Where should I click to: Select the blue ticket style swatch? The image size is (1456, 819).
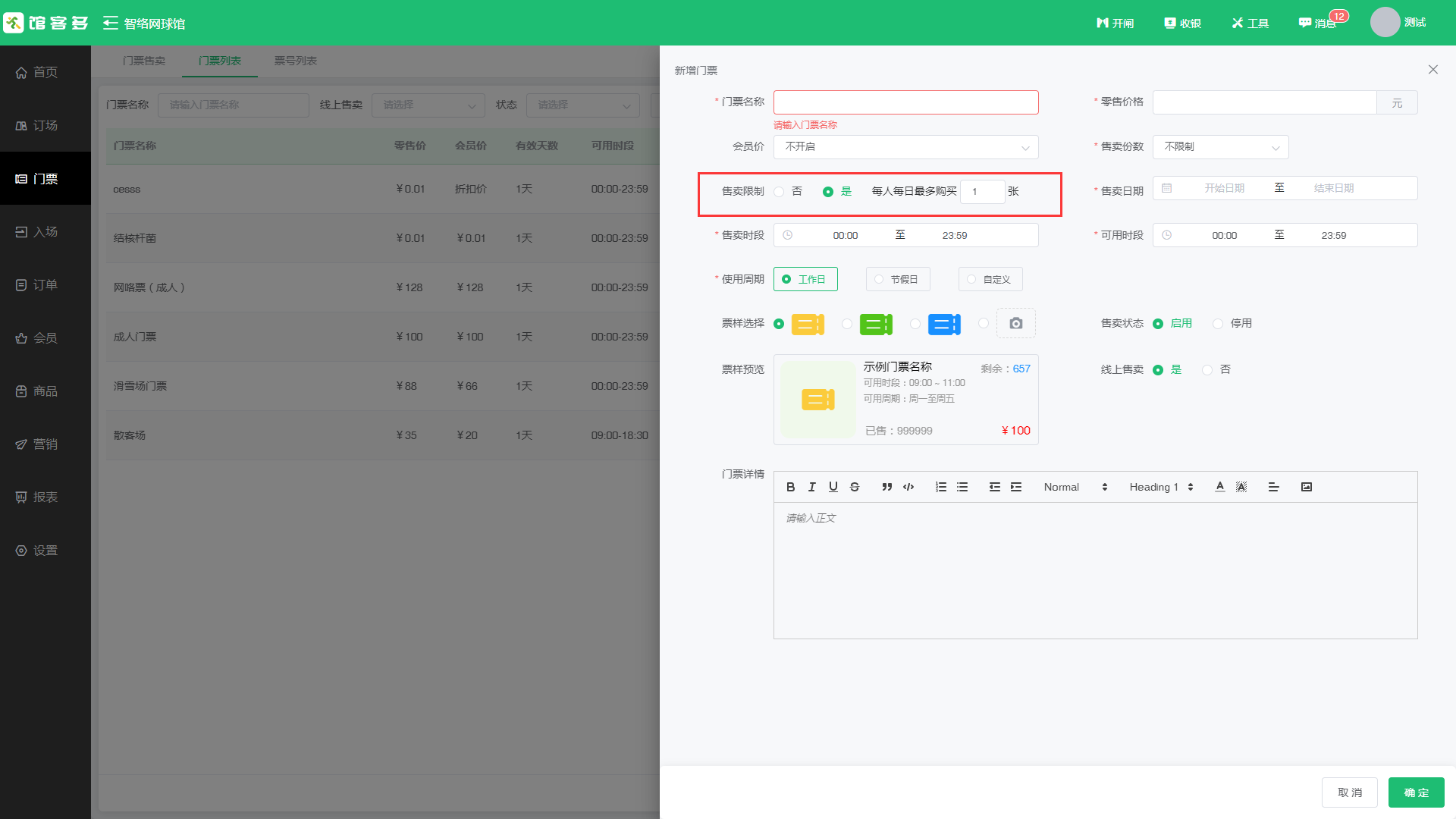(944, 325)
